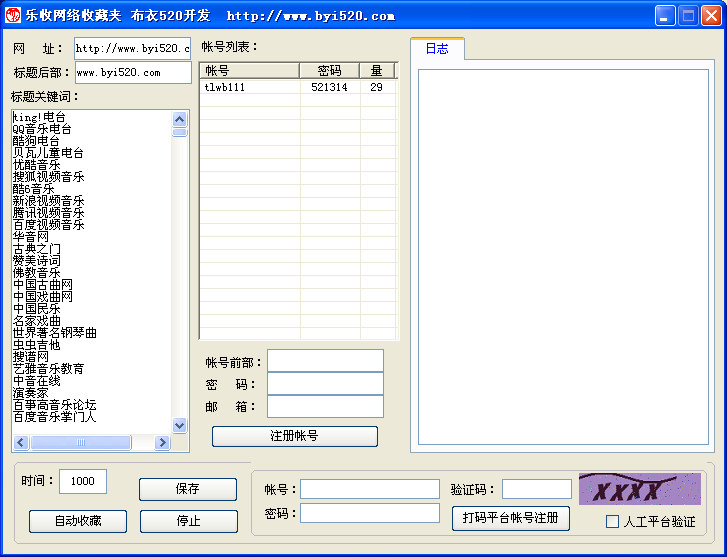Image resolution: width=727 pixels, height=557 pixels.
Task: Click keyword list scroll left arrow
Action: (21, 442)
